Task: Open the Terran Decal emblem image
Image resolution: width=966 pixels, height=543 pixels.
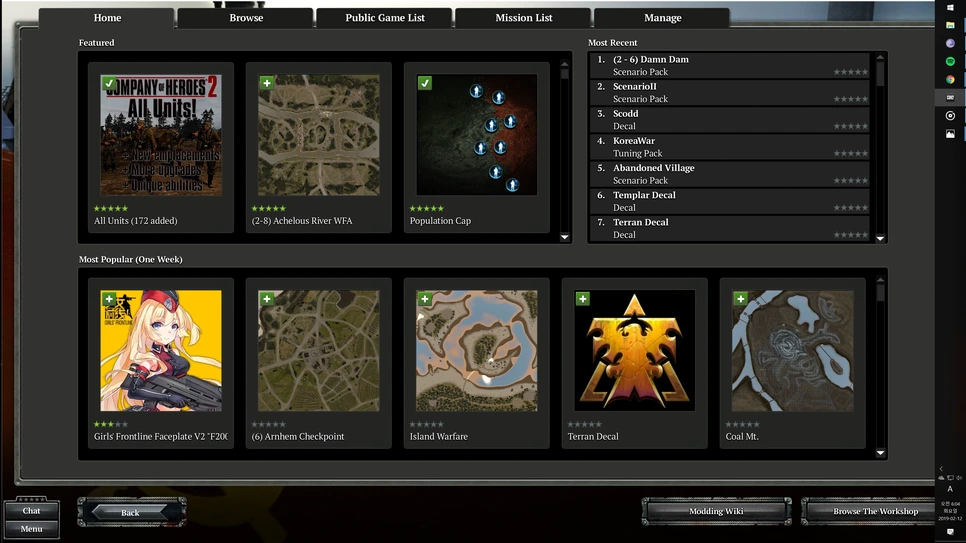Action: [635, 351]
